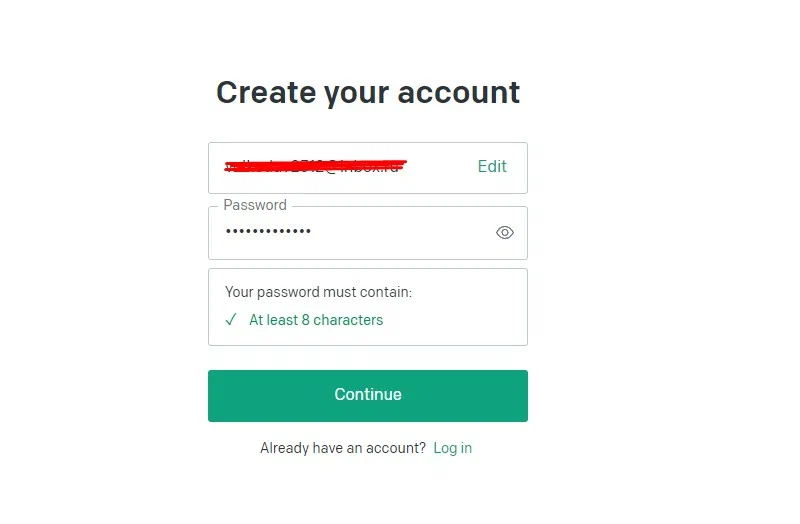Open the Log in link
This screenshot has height=524, width=800.
click(453, 448)
